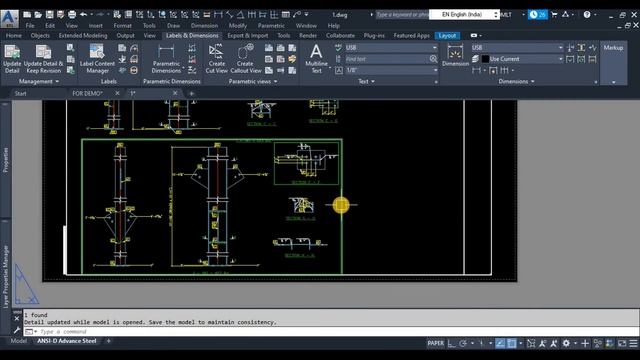Expand the Parametric views panel

click(x=253, y=82)
